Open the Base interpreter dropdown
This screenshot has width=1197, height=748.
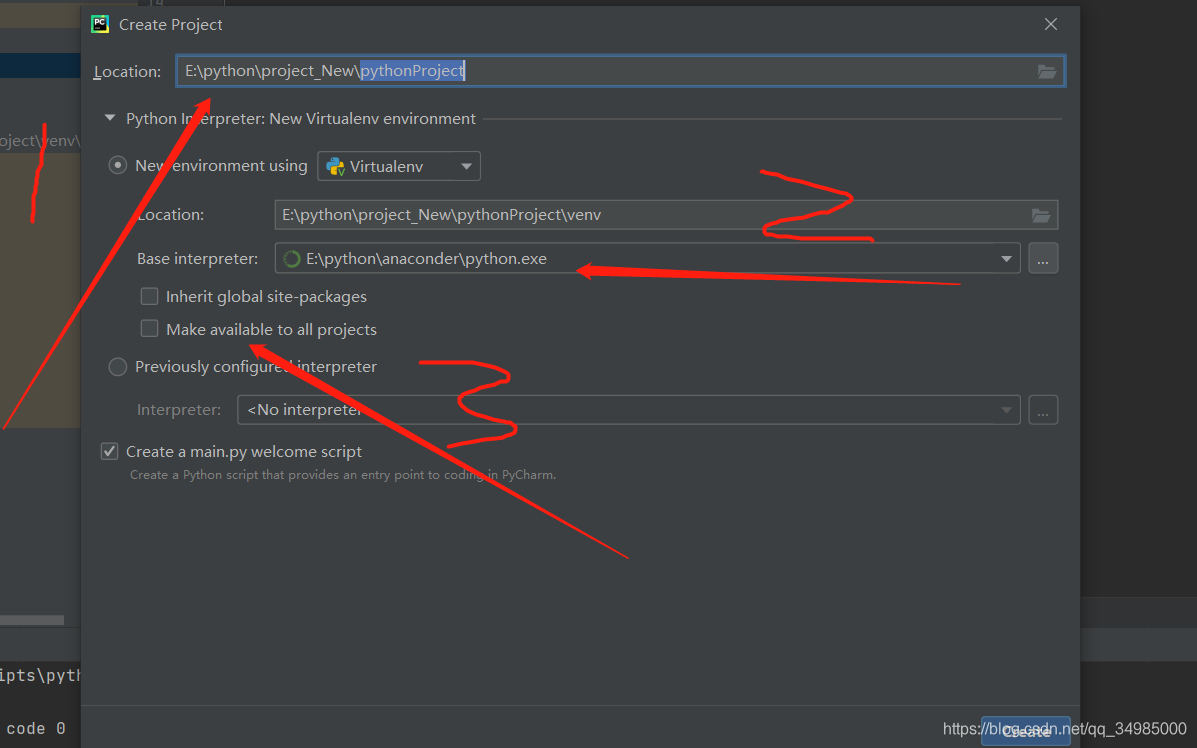647,259
